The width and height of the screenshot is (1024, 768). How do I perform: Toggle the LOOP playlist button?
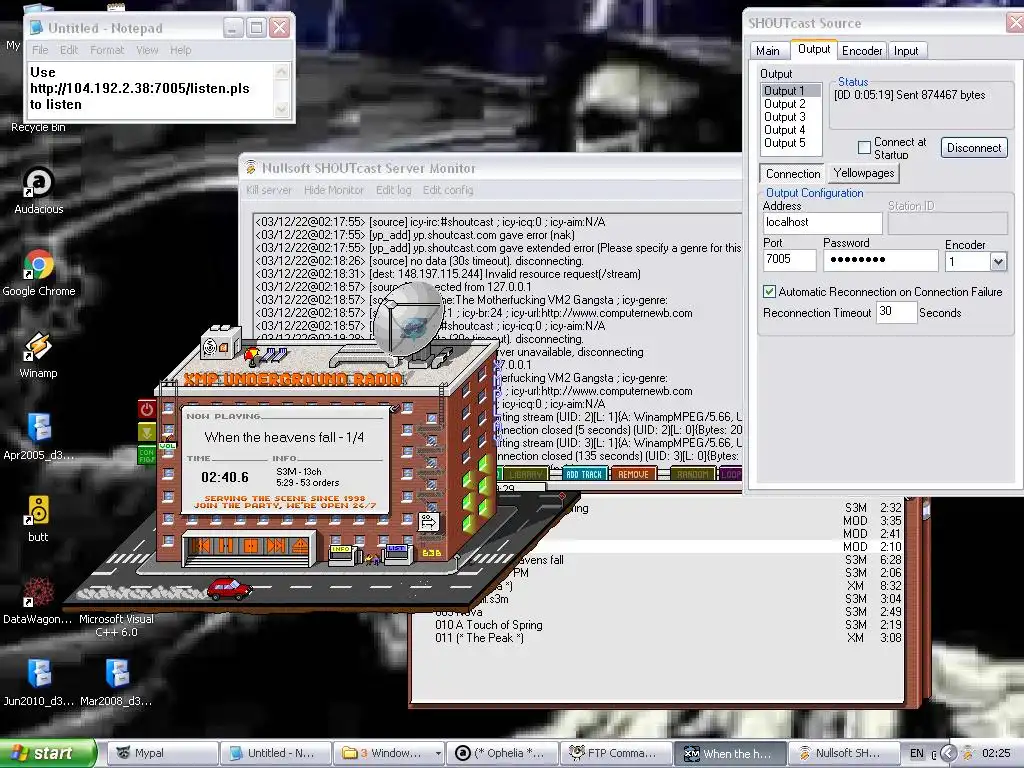click(731, 474)
